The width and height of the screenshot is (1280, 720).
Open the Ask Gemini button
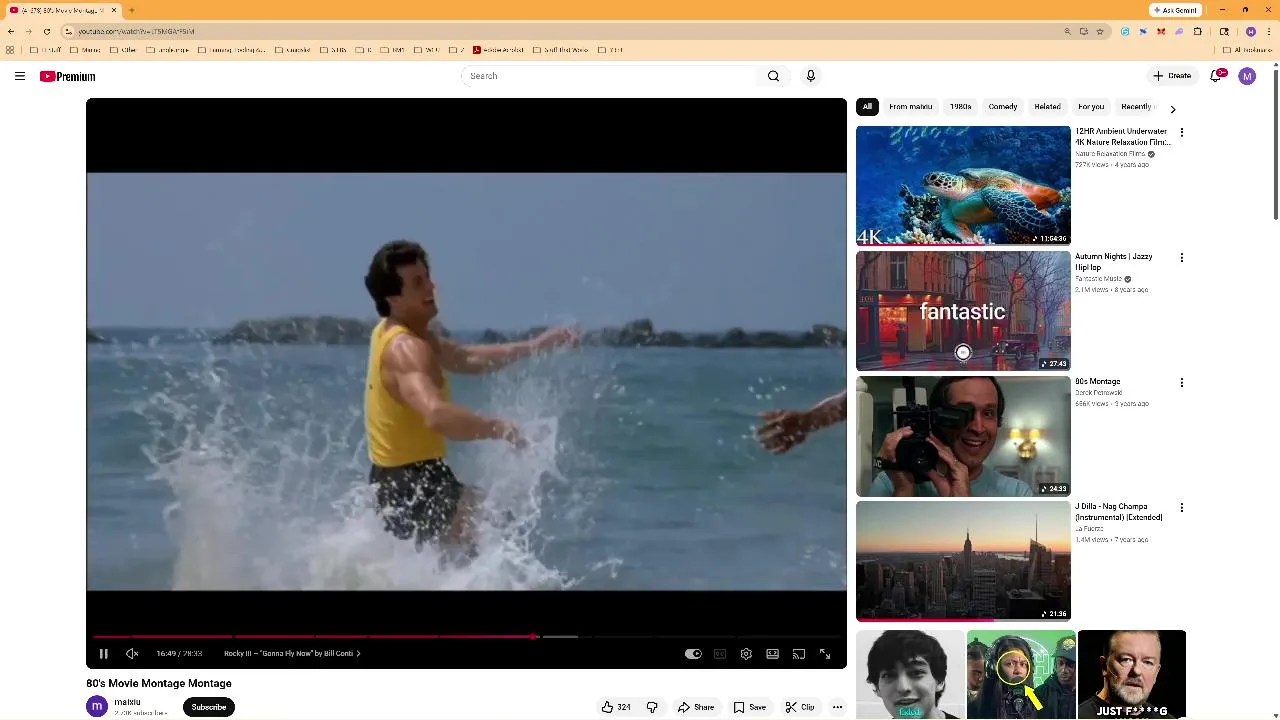click(x=1175, y=10)
